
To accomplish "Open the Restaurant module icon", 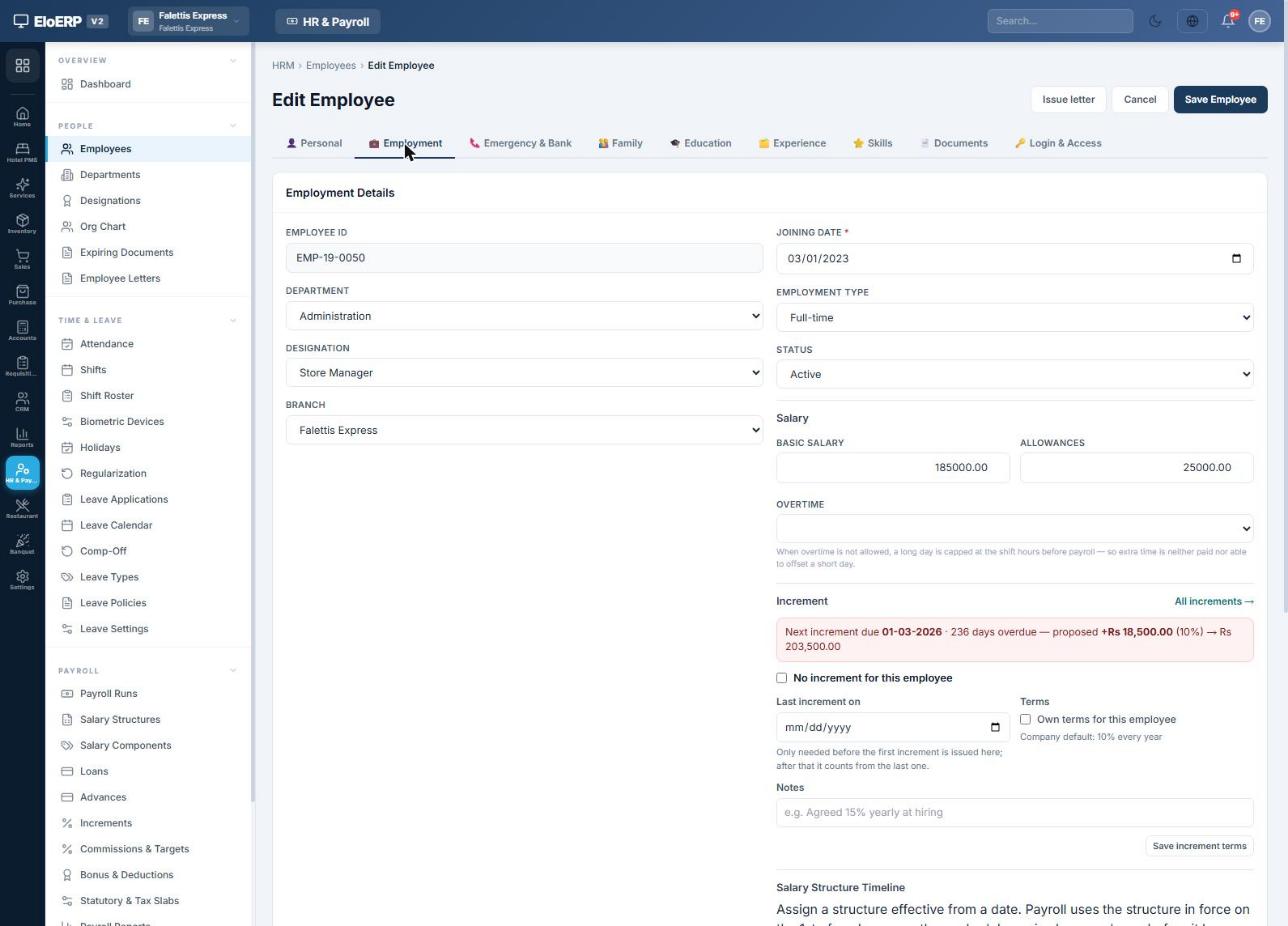I will 22,509.
